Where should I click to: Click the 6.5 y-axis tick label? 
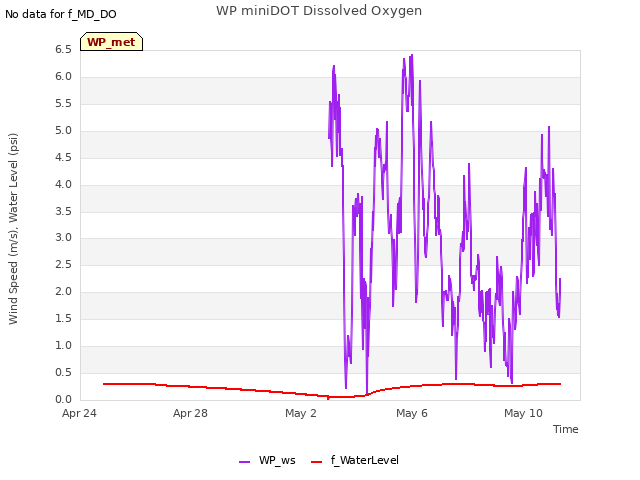63,50
